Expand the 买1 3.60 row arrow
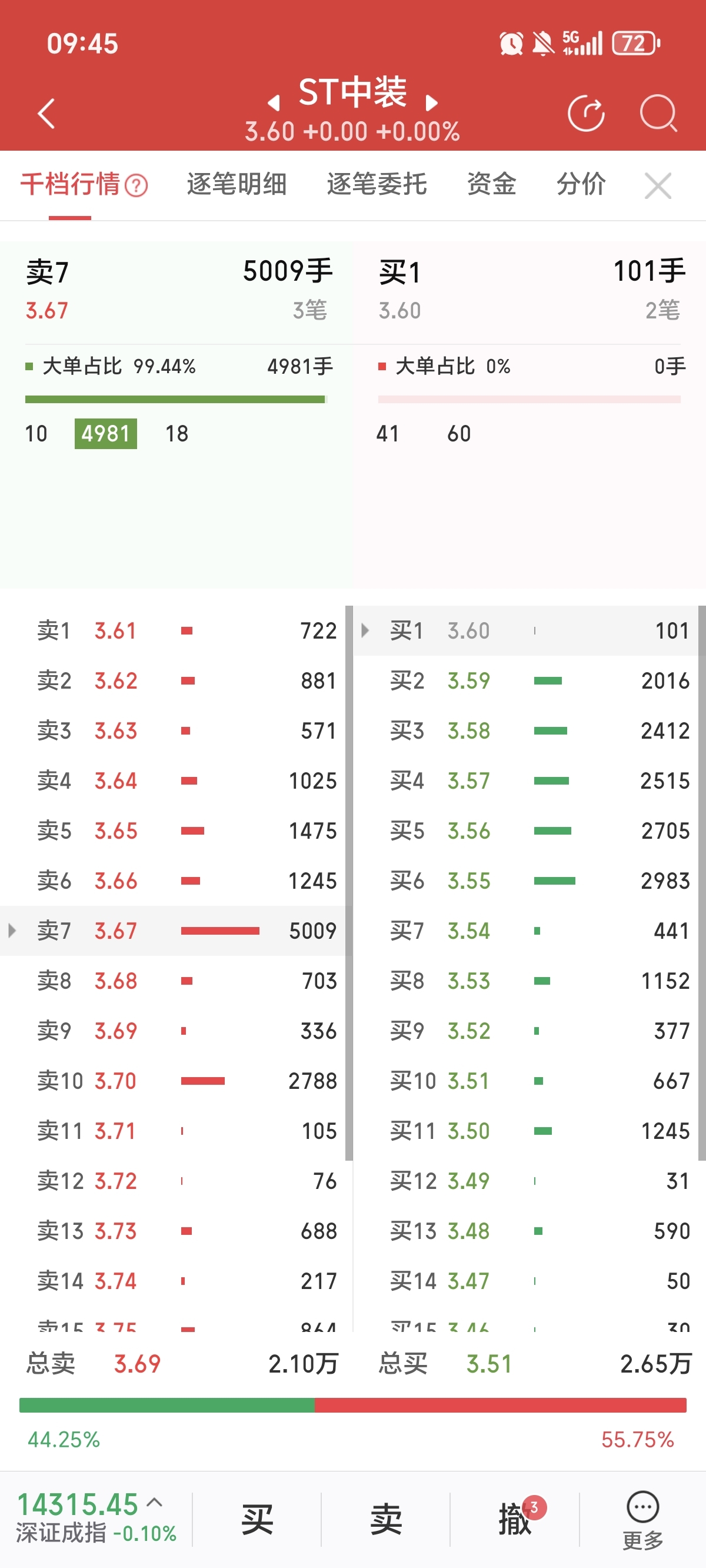 coord(365,630)
